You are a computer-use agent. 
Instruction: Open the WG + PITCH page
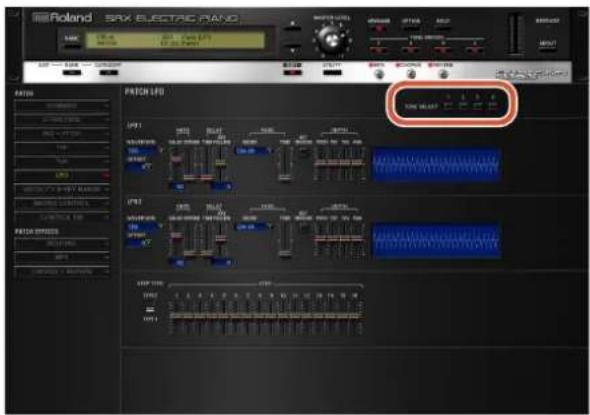point(62,134)
